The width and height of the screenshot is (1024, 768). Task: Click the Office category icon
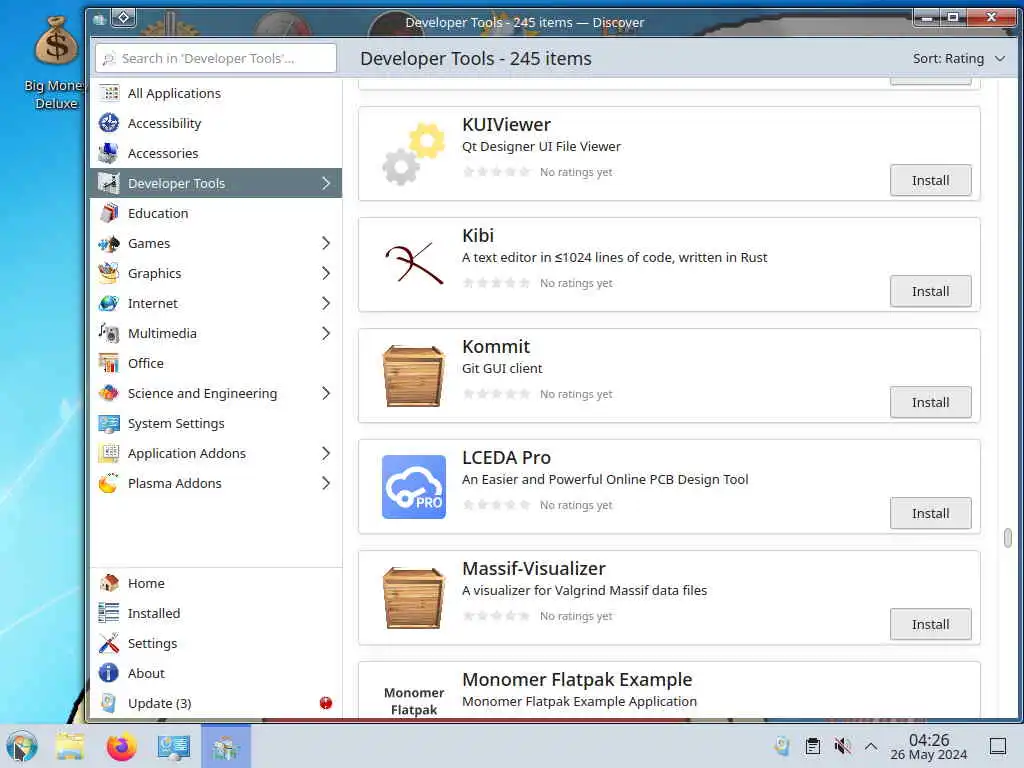click(x=109, y=364)
